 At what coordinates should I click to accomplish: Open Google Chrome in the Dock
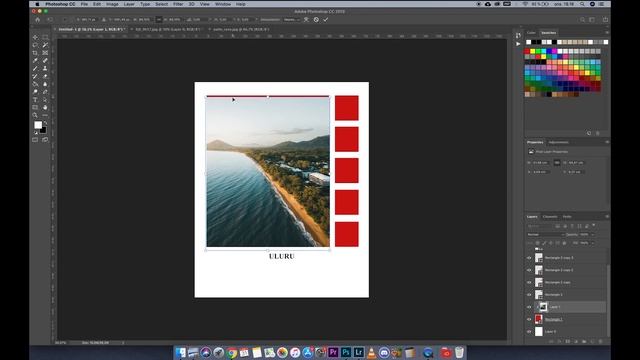coord(231,352)
